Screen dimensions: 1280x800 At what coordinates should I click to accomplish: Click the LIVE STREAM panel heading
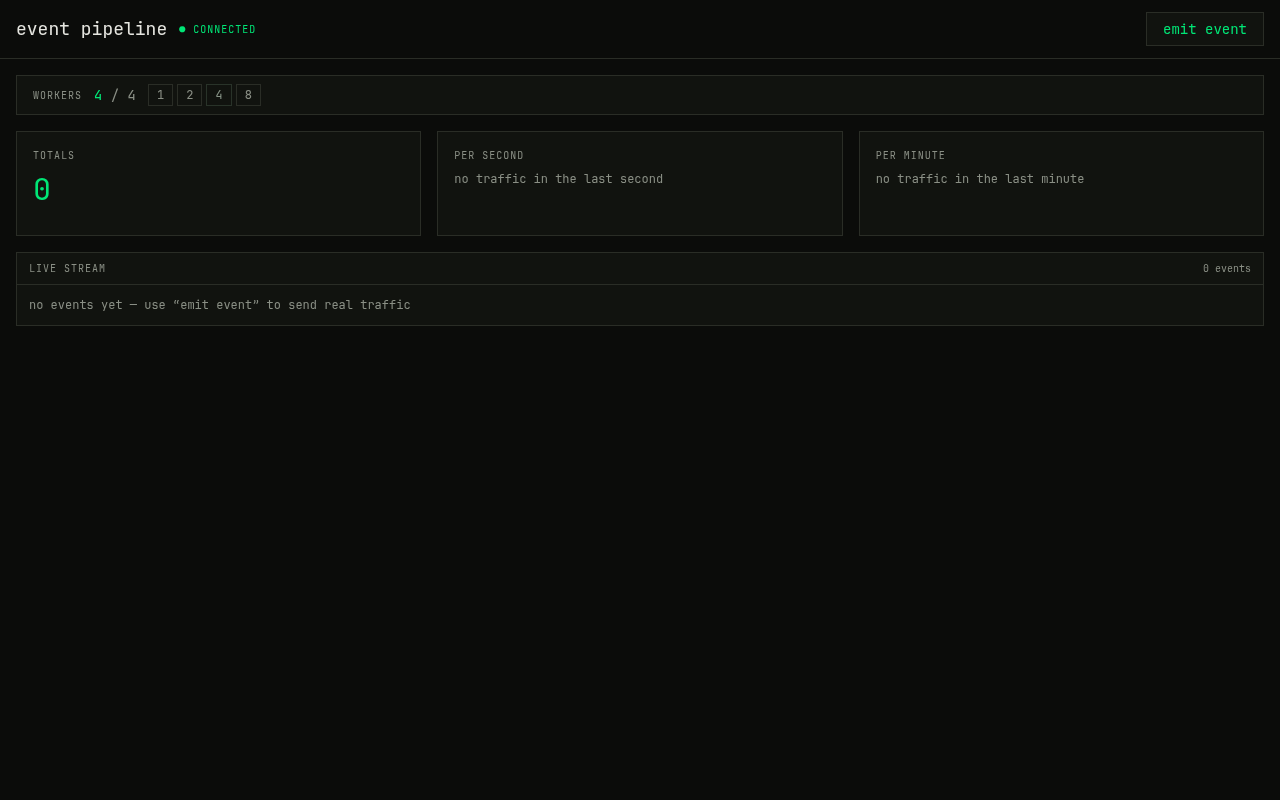point(67,269)
